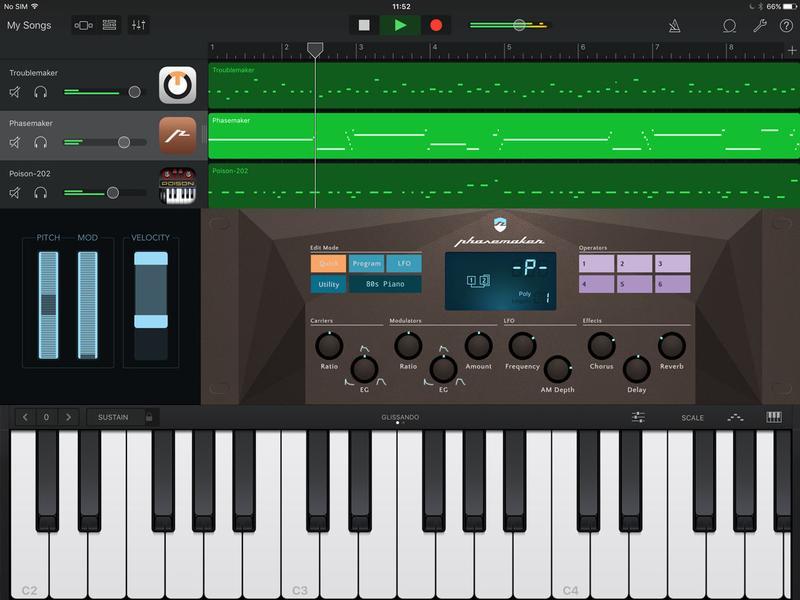Switch to tracks view icon
800x600 pixels.
110,25
